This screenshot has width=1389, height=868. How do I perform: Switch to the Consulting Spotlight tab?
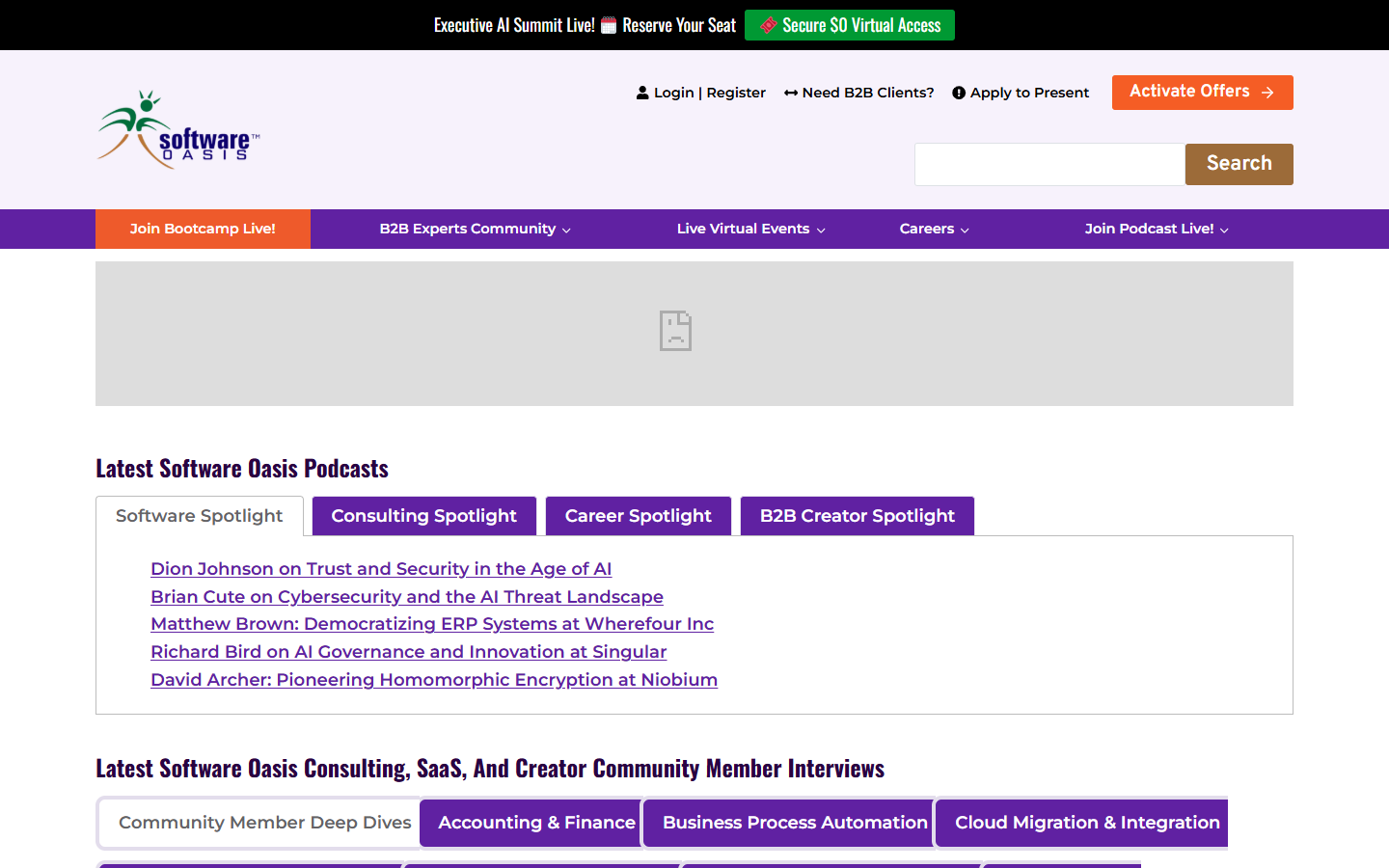point(424,516)
